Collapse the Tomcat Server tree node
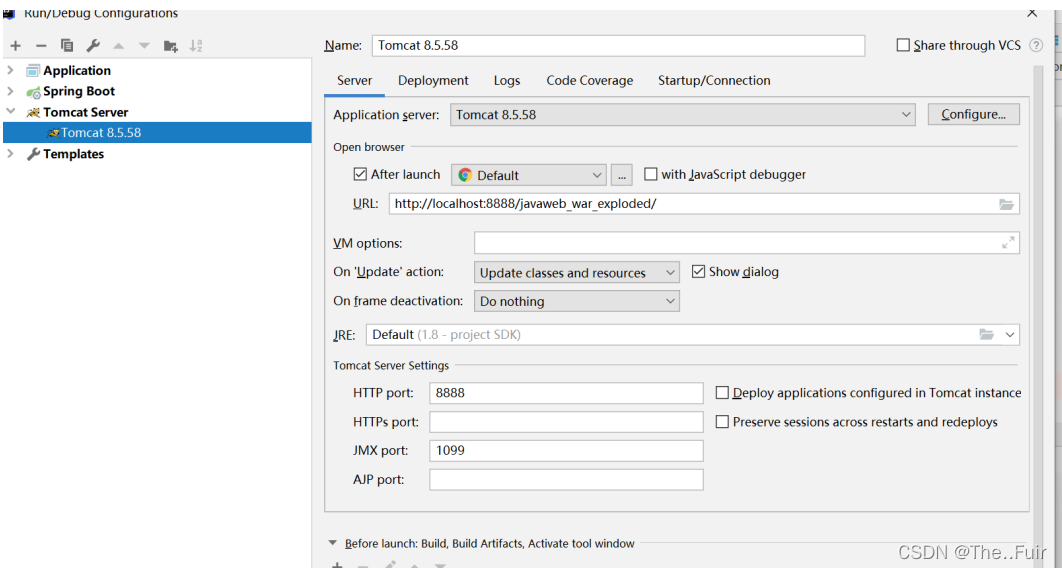This screenshot has width=1062, height=569. [10, 112]
